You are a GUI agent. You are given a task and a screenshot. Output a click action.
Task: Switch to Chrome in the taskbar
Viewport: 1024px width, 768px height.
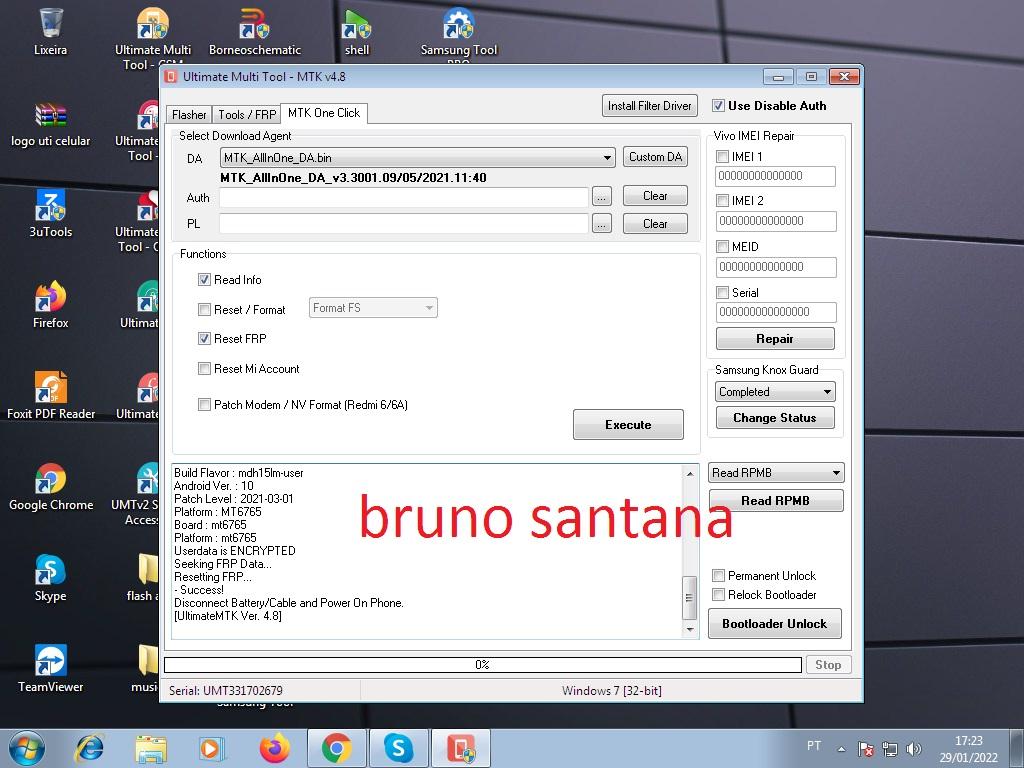pyautogui.click(x=336, y=748)
